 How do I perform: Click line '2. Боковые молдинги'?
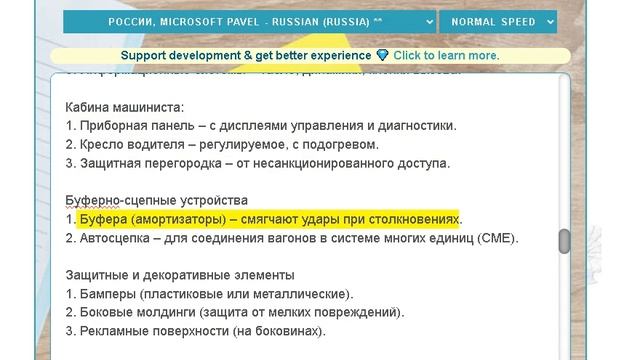[x=235, y=312]
